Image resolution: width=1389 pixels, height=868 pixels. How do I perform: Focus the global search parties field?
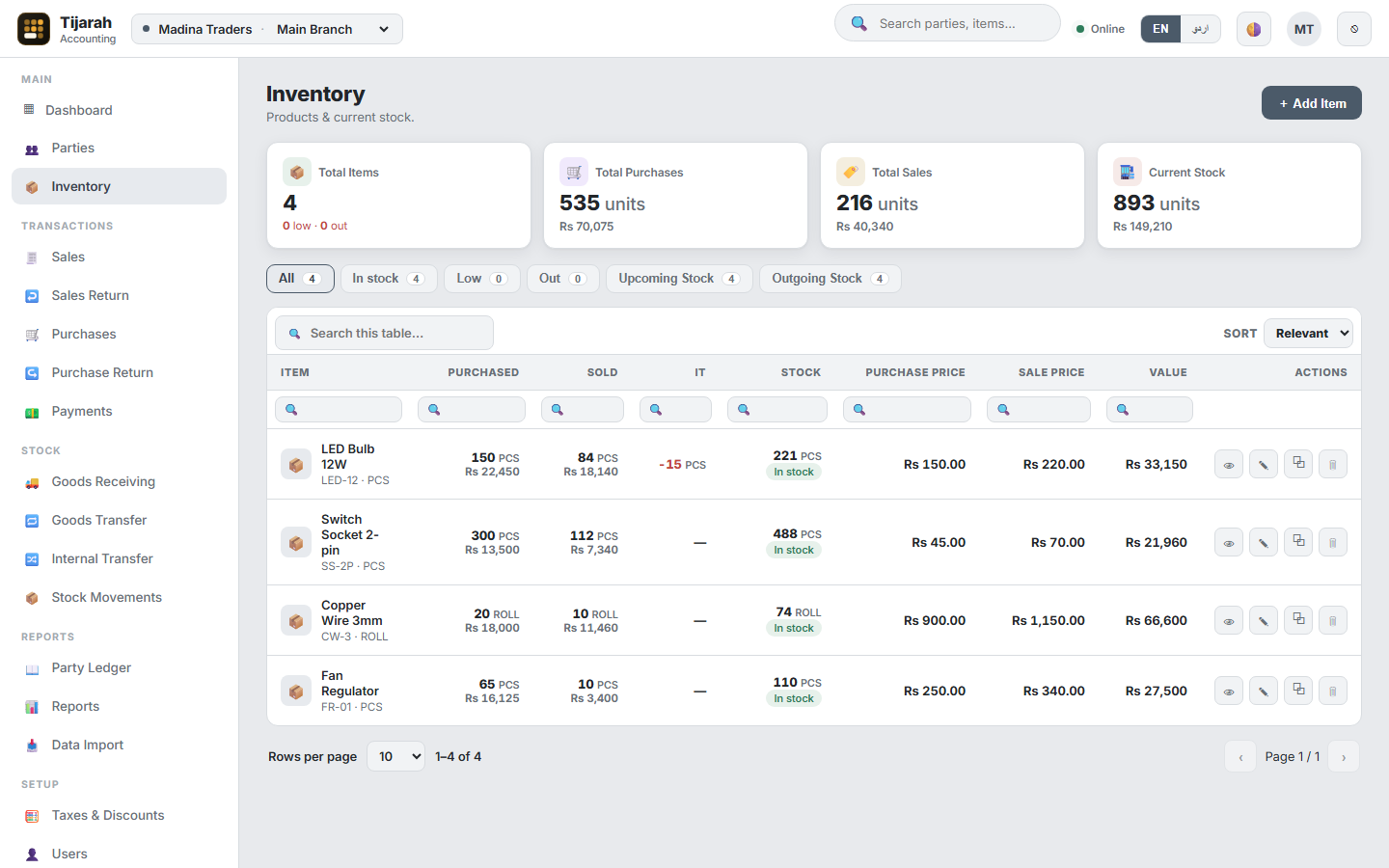(947, 23)
